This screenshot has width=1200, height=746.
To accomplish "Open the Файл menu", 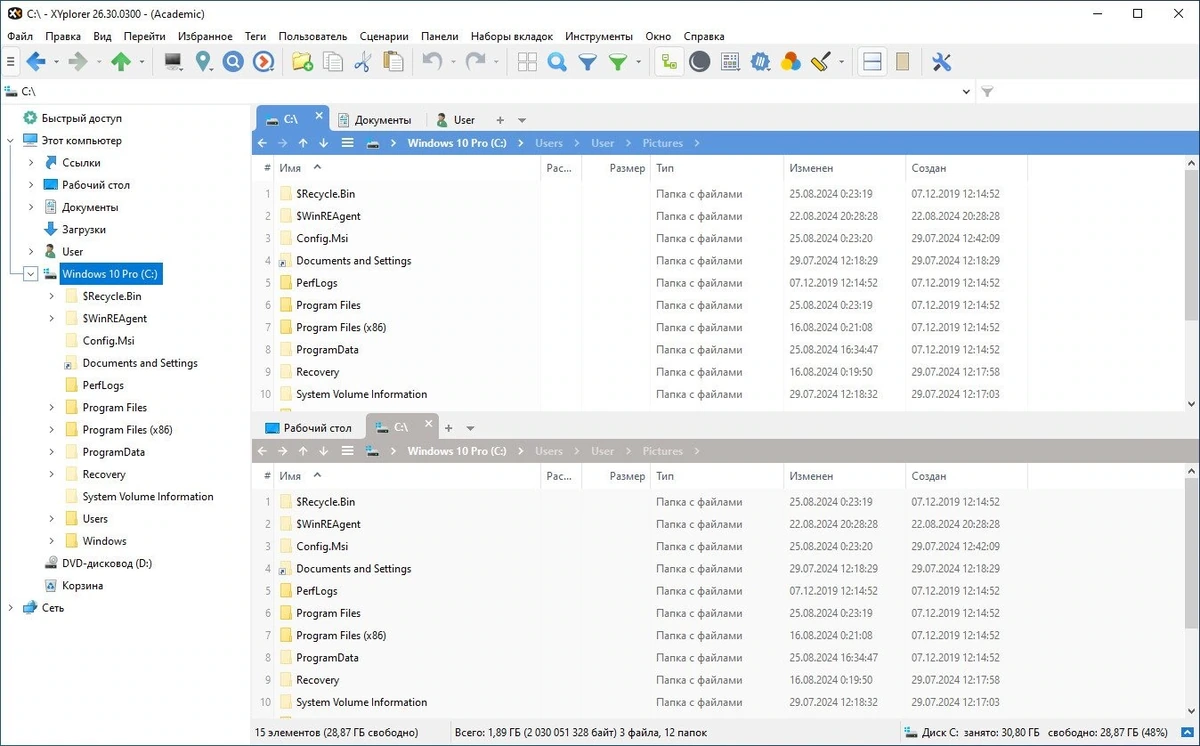I will pos(20,36).
